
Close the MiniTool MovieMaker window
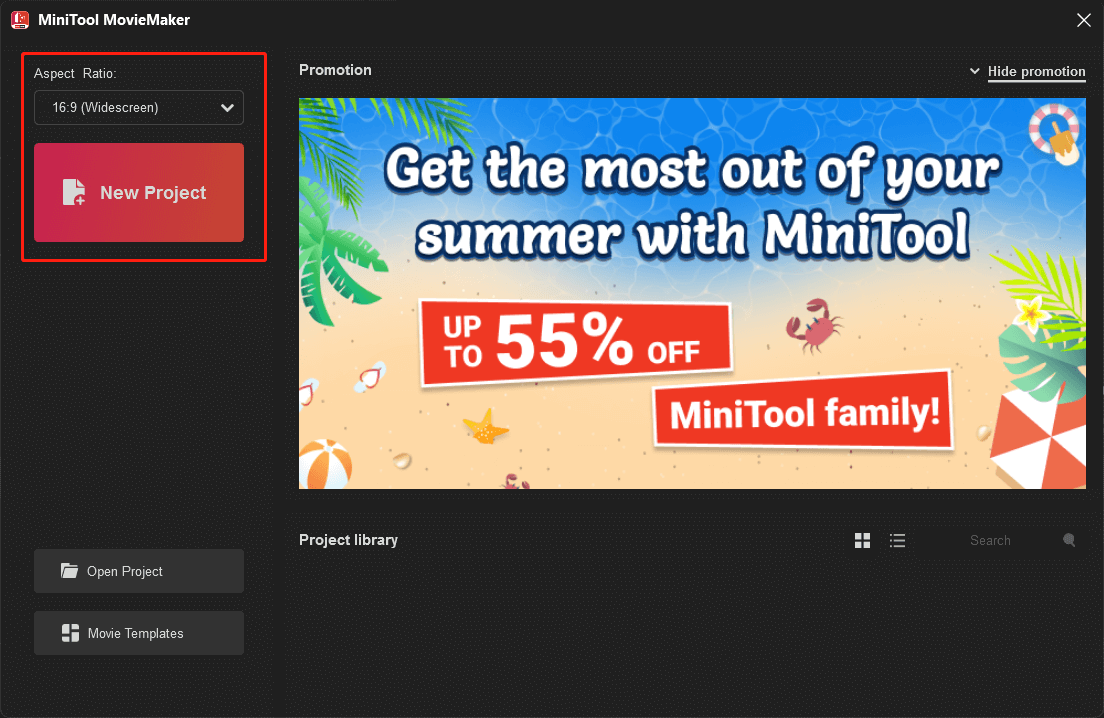click(x=1083, y=20)
